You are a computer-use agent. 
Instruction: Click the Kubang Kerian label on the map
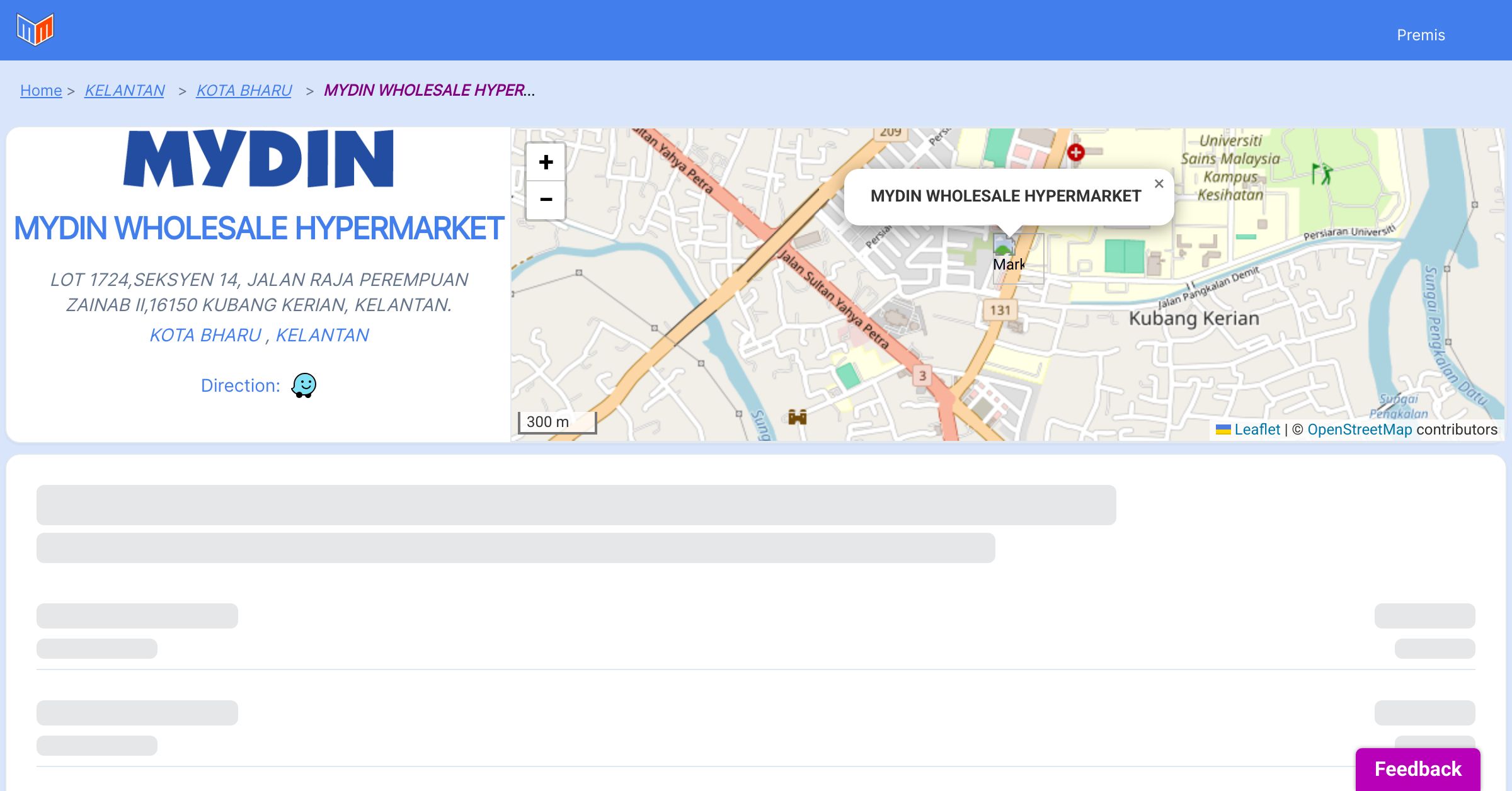1193,319
